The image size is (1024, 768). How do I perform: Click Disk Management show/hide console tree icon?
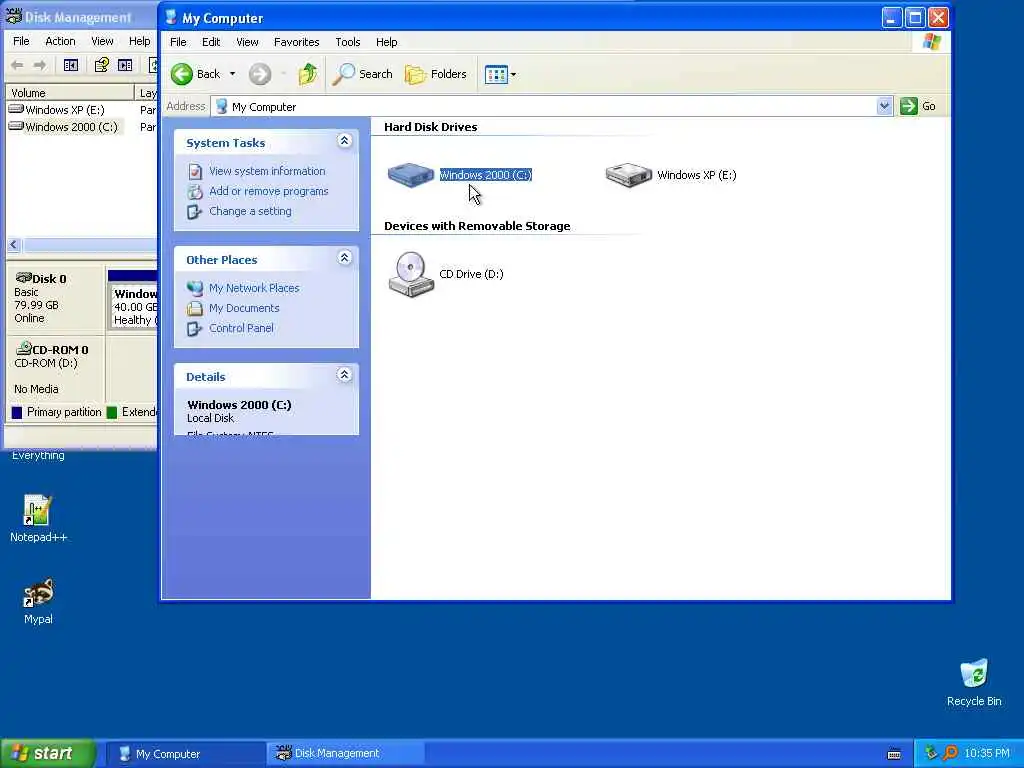coord(71,65)
